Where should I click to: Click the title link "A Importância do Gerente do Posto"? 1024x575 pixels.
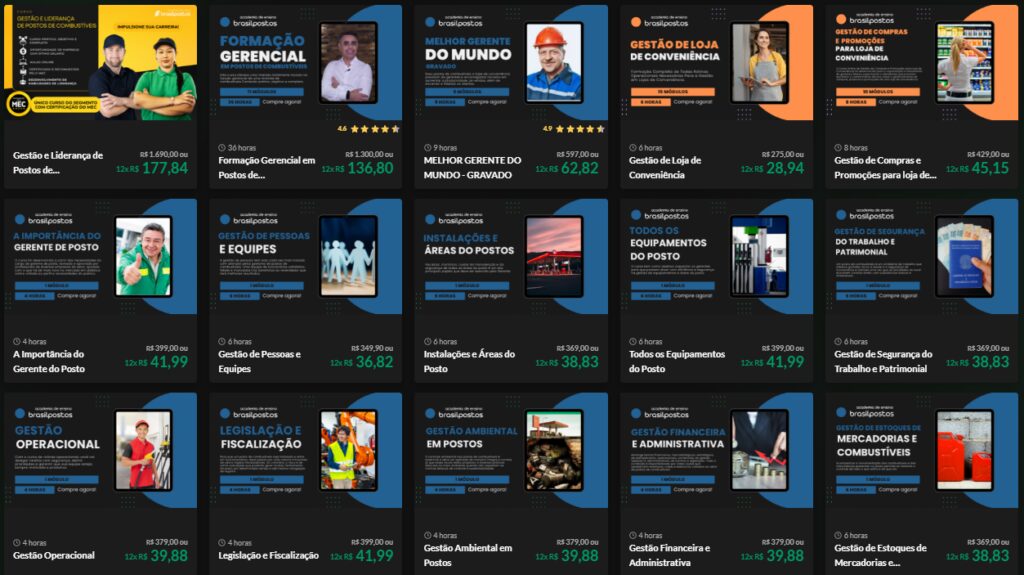click(x=49, y=361)
